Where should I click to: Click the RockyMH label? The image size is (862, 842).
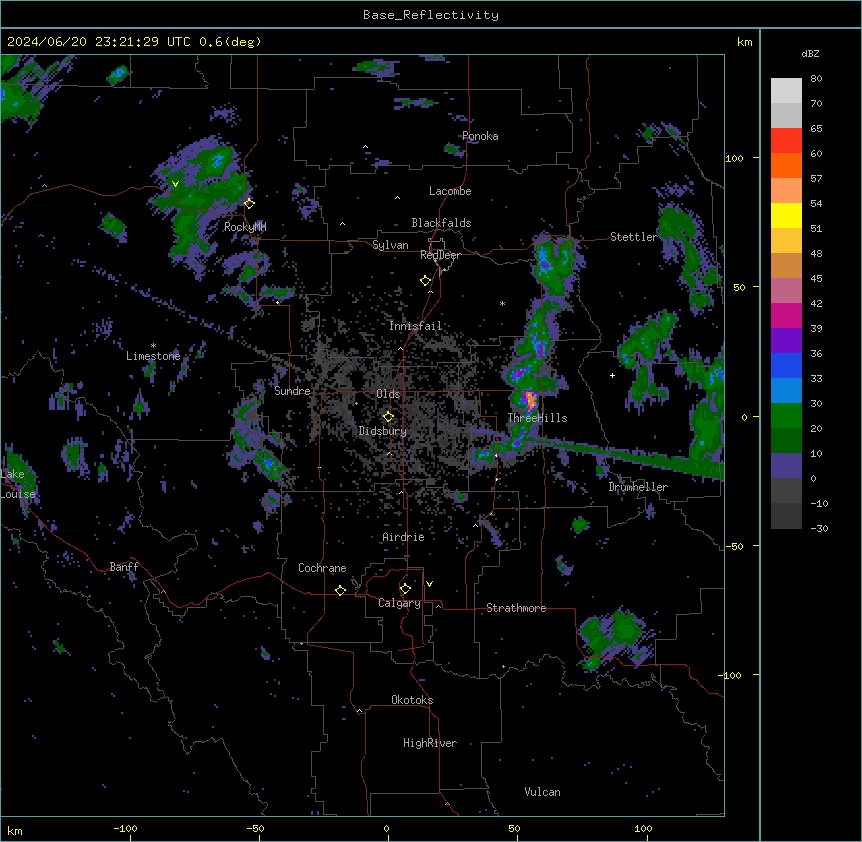(x=245, y=227)
